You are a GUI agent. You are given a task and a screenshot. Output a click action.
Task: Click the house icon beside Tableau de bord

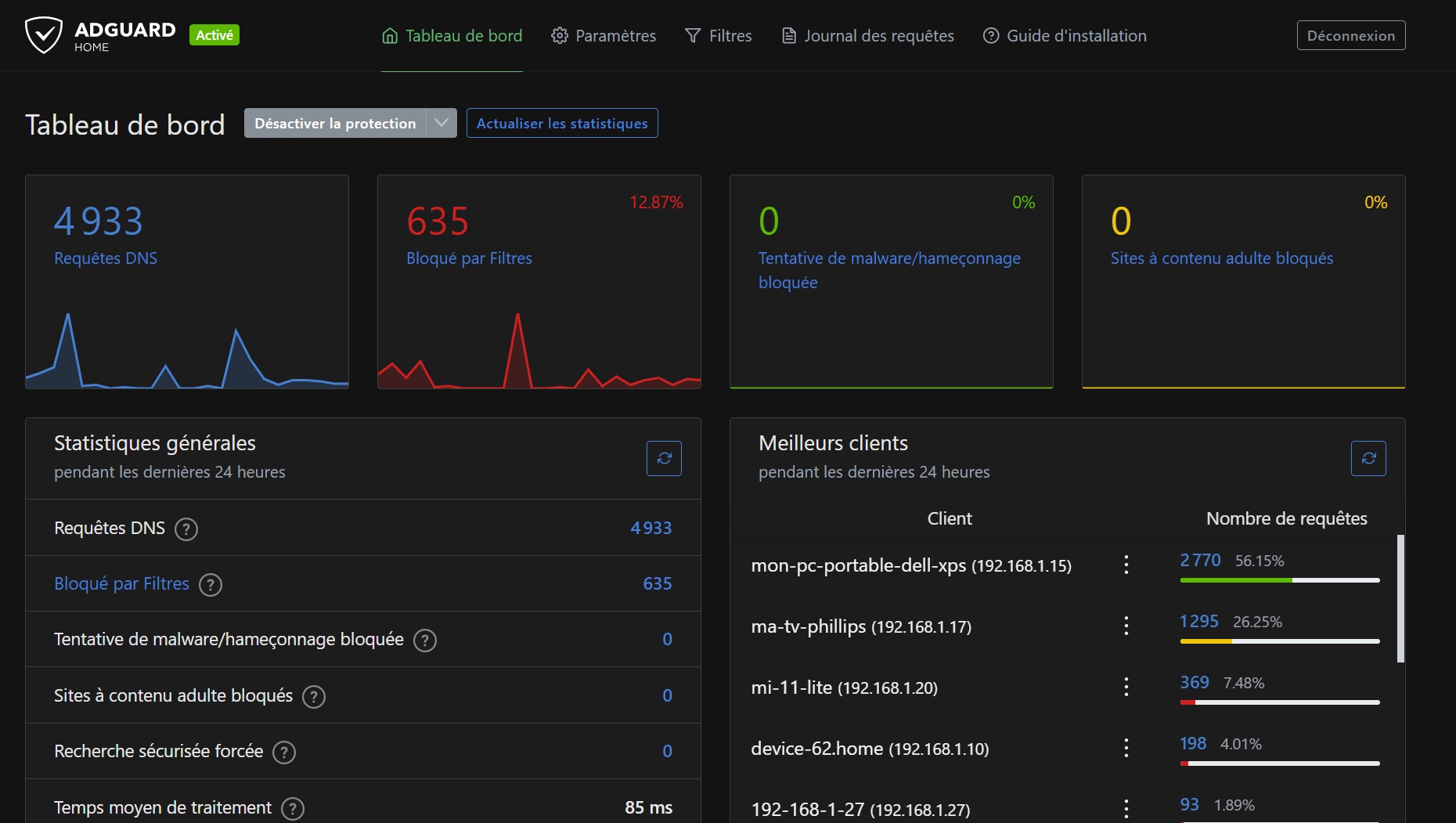[390, 36]
